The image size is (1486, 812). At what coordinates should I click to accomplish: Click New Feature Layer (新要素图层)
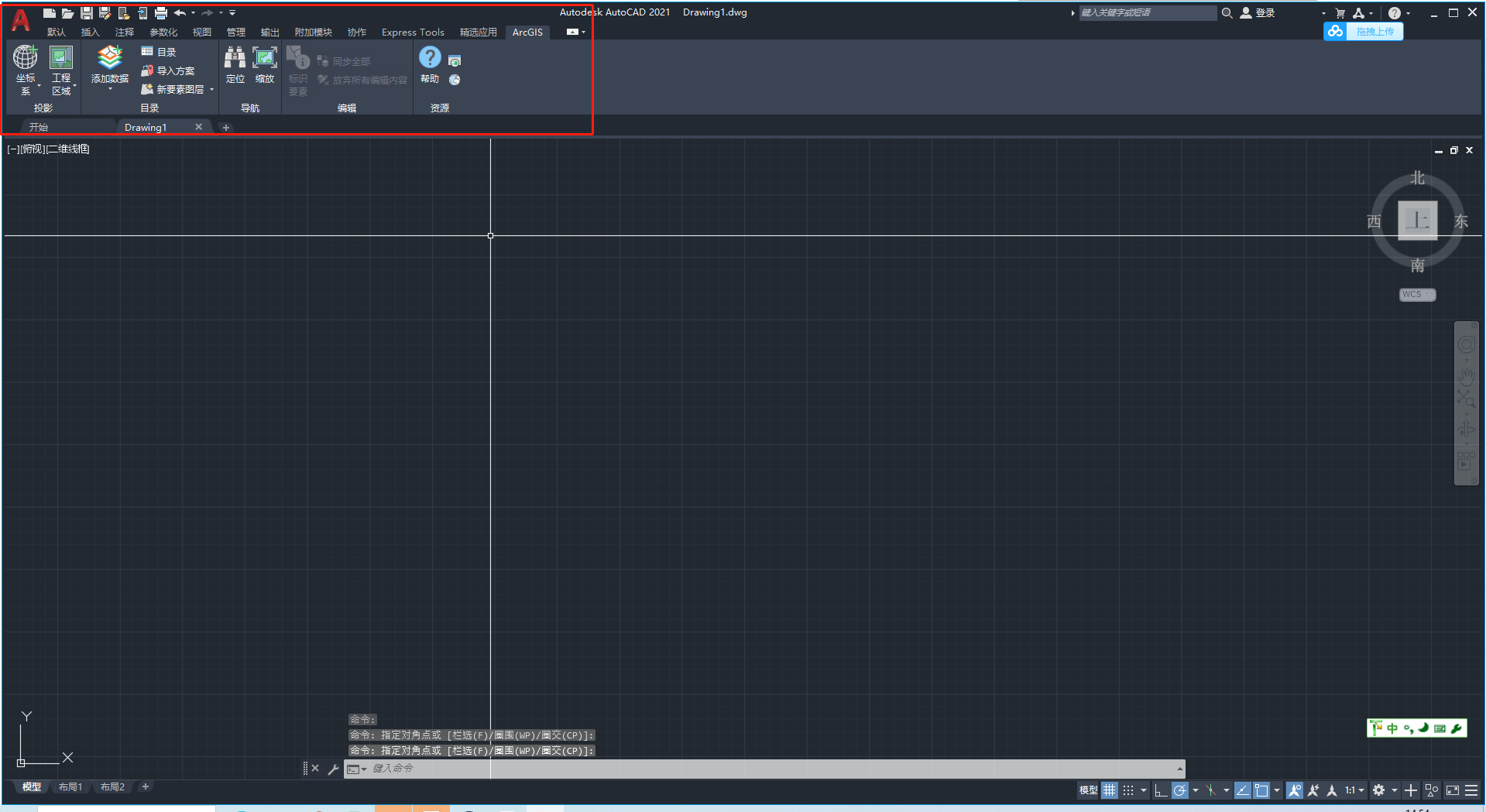pyautogui.click(x=173, y=89)
